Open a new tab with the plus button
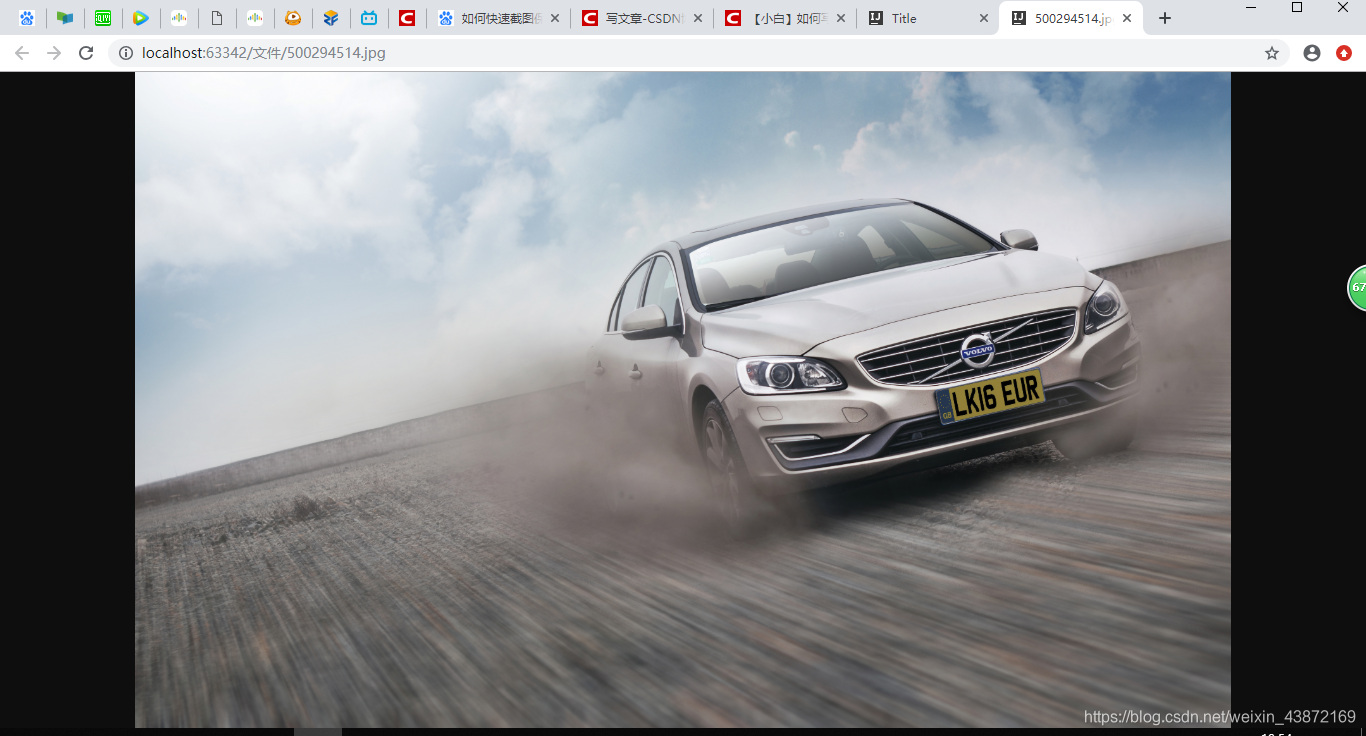1366x736 pixels. 1164,18
